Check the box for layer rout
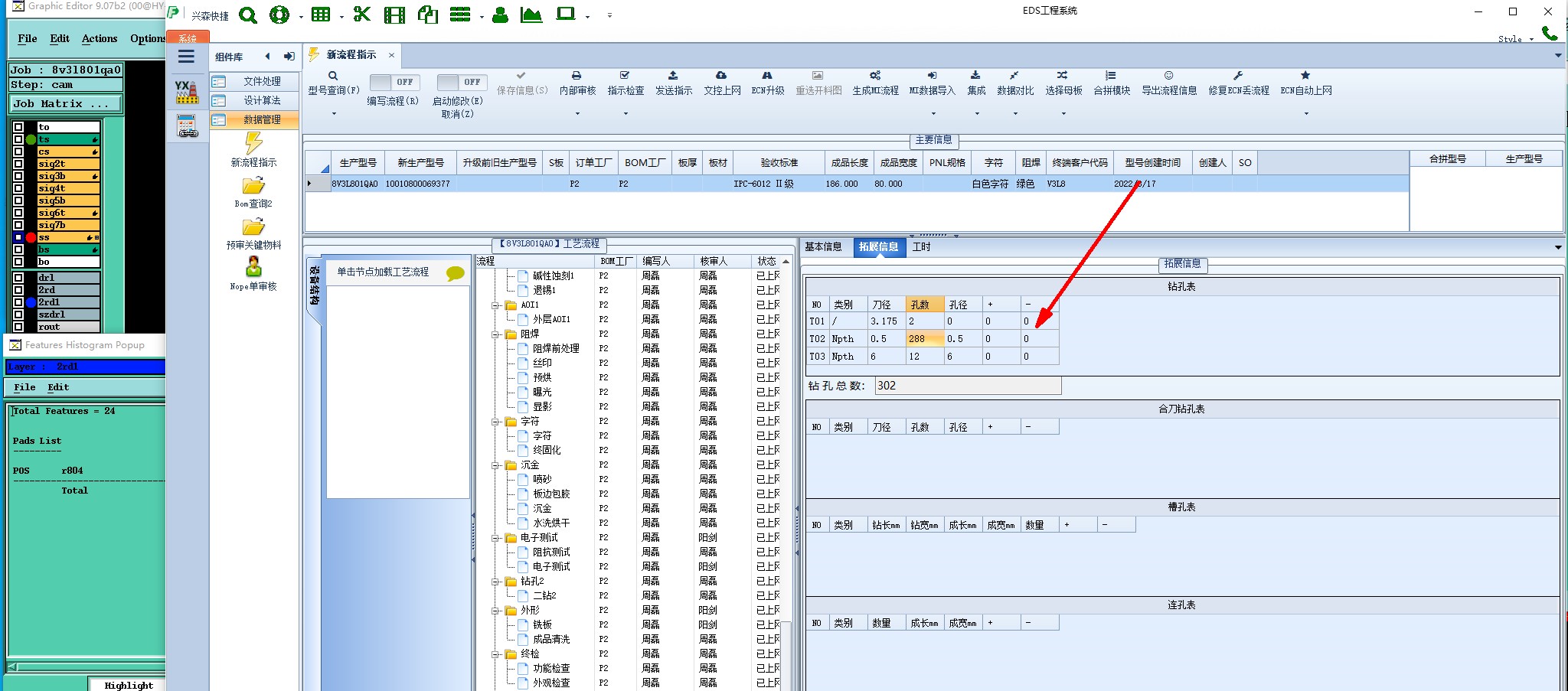1568x691 pixels. [18, 327]
